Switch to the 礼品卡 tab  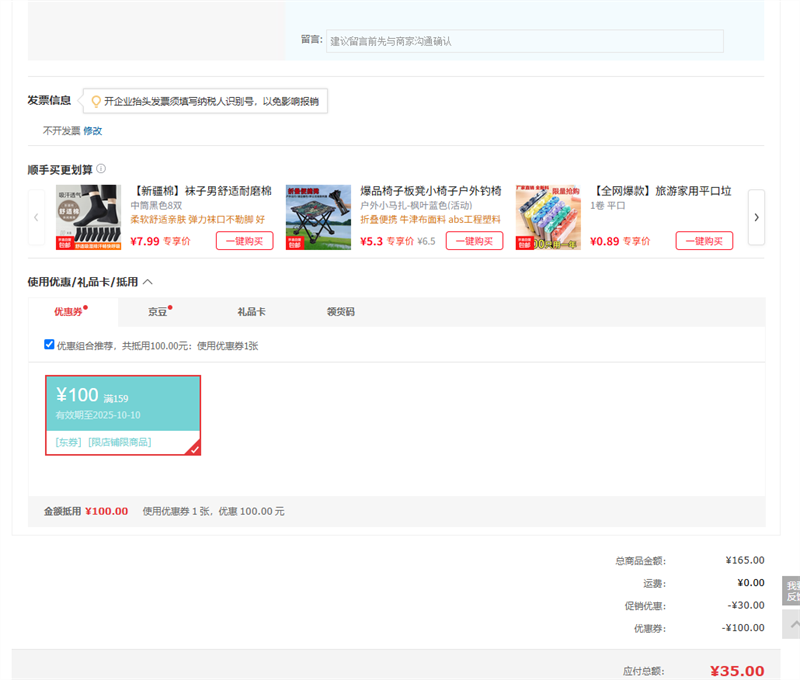tap(251, 312)
